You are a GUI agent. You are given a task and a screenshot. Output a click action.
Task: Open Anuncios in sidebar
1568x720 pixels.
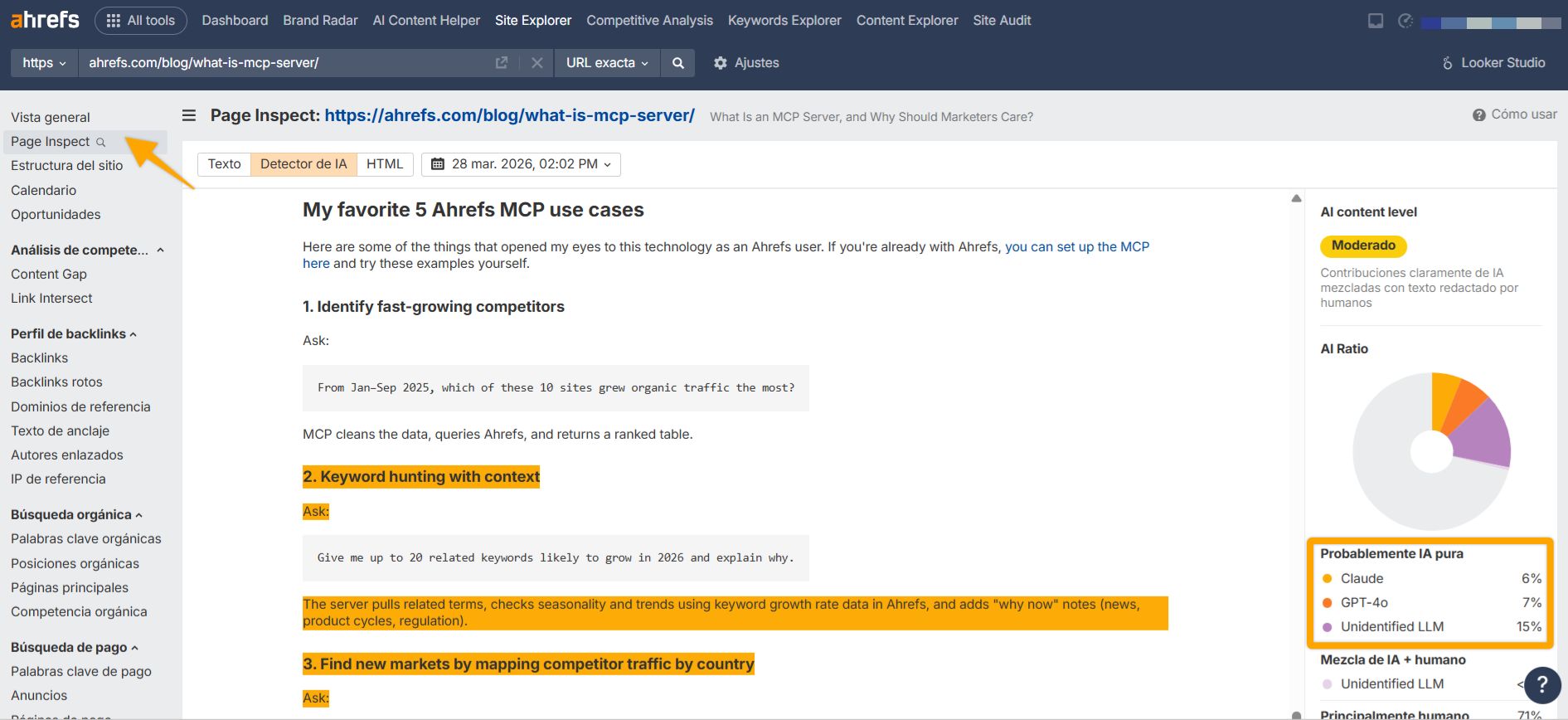click(39, 696)
